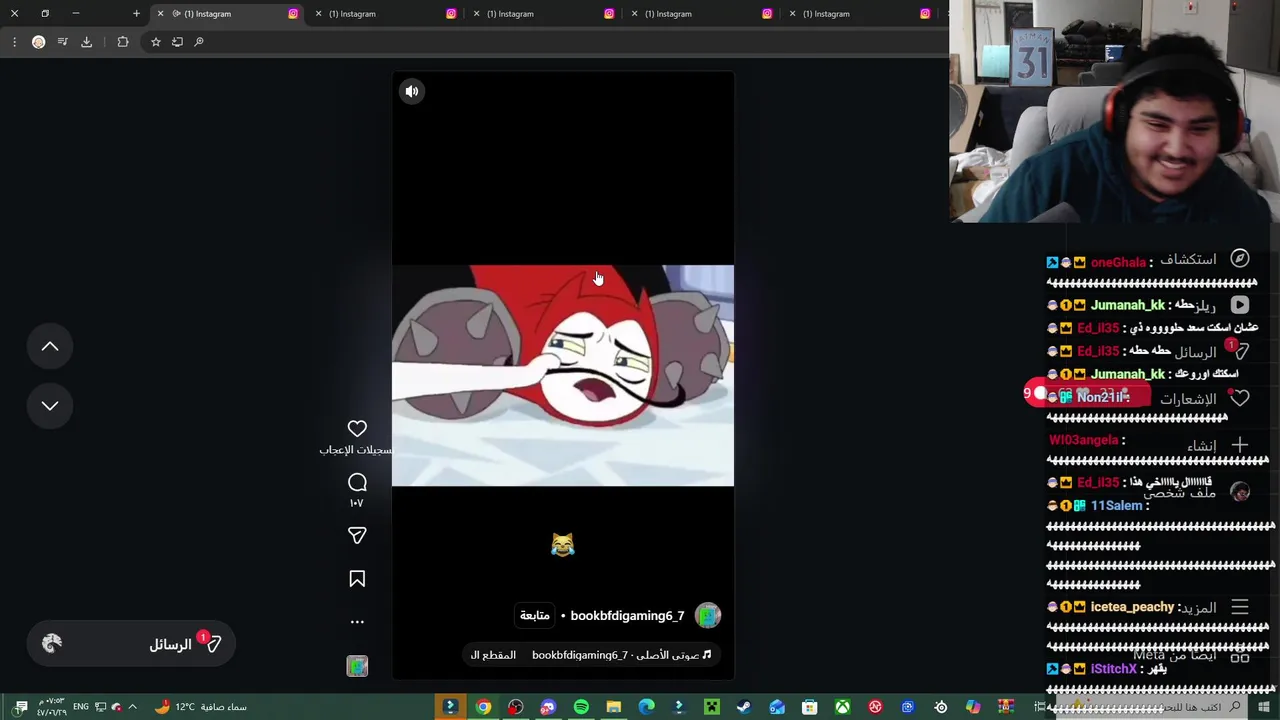1280x720 pixels.
Task: Open the Chrome profile avatar
Action: pos(38,42)
